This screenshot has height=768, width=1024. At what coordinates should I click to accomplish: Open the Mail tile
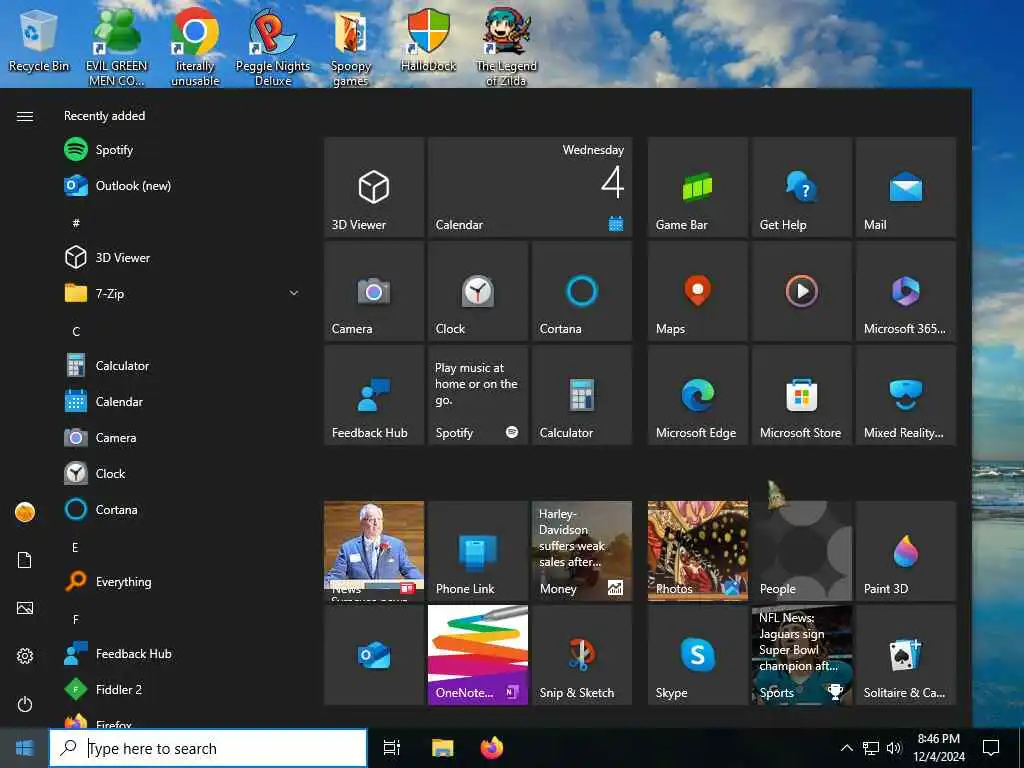coord(906,187)
